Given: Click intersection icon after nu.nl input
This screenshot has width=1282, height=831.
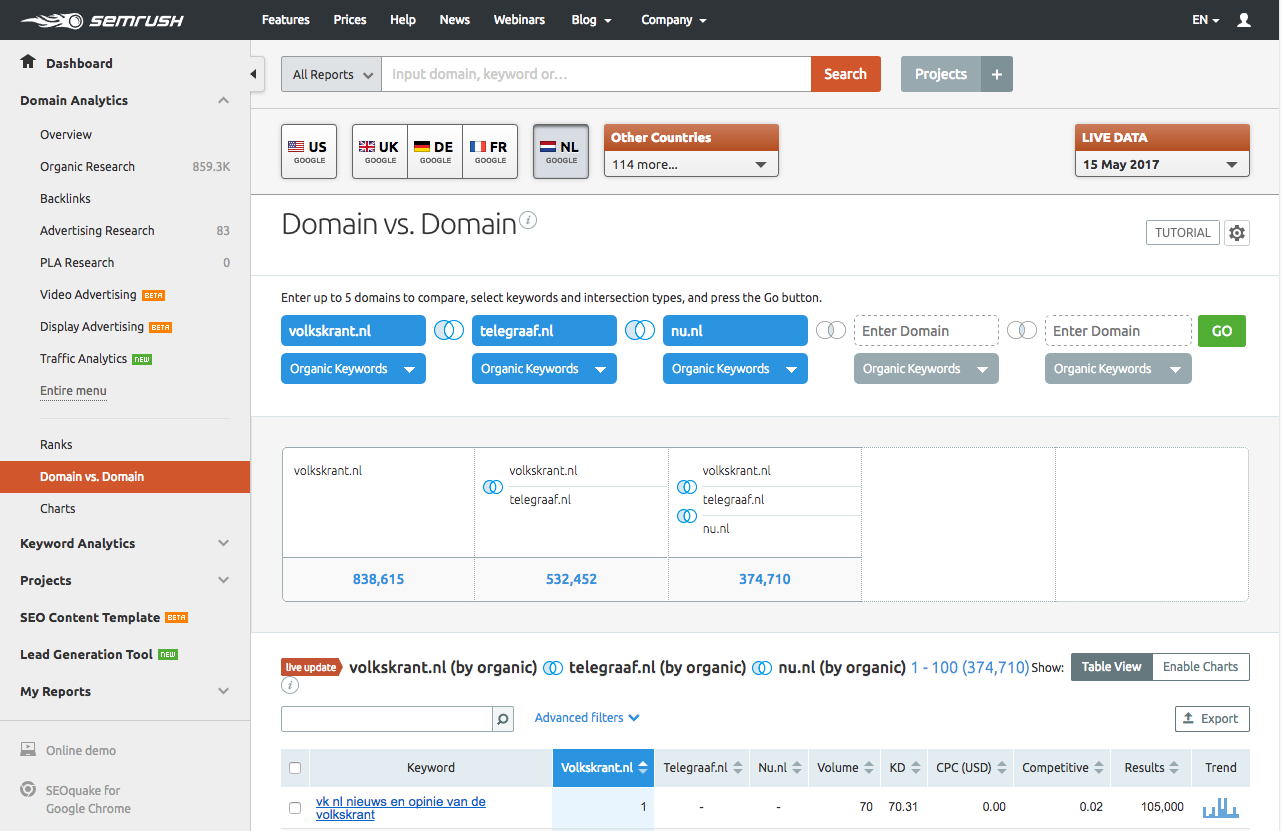Looking at the screenshot, I should [x=831, y=330].
